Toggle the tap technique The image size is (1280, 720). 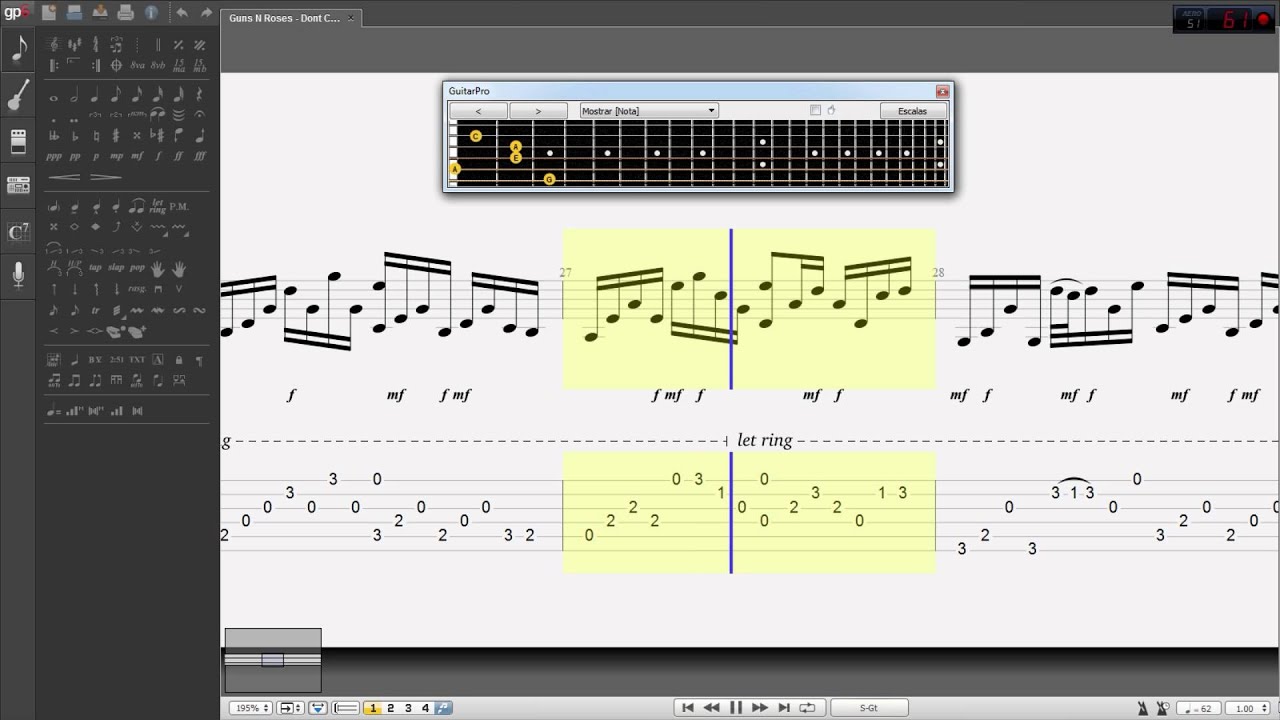tap(95, 268)
